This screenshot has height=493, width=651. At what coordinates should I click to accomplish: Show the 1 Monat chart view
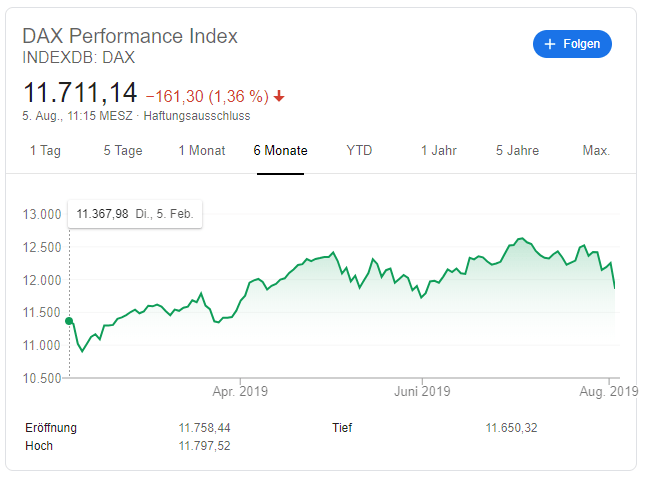click(201, 151)
